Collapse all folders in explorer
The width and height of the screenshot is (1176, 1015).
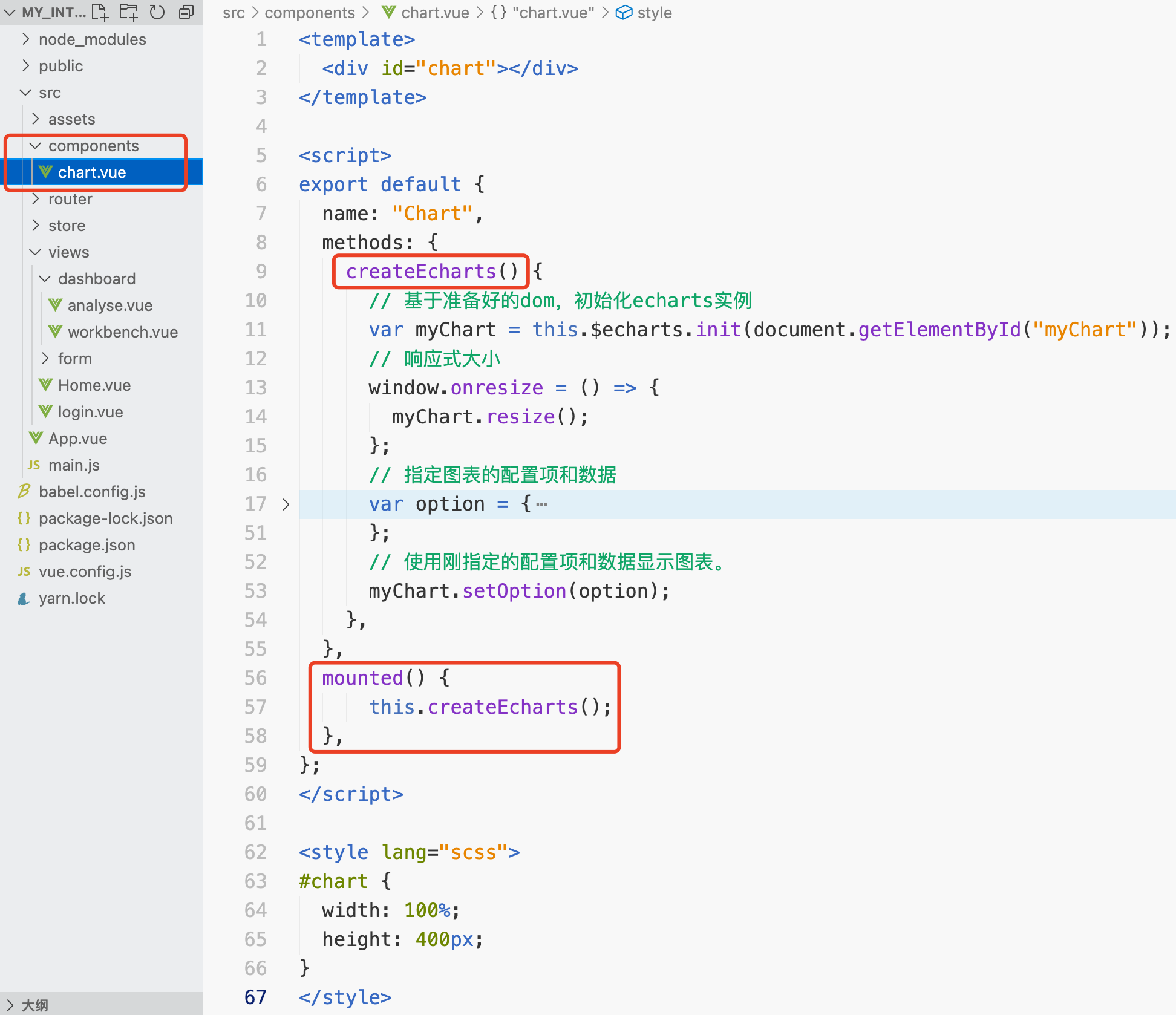(x=186, y=12)
